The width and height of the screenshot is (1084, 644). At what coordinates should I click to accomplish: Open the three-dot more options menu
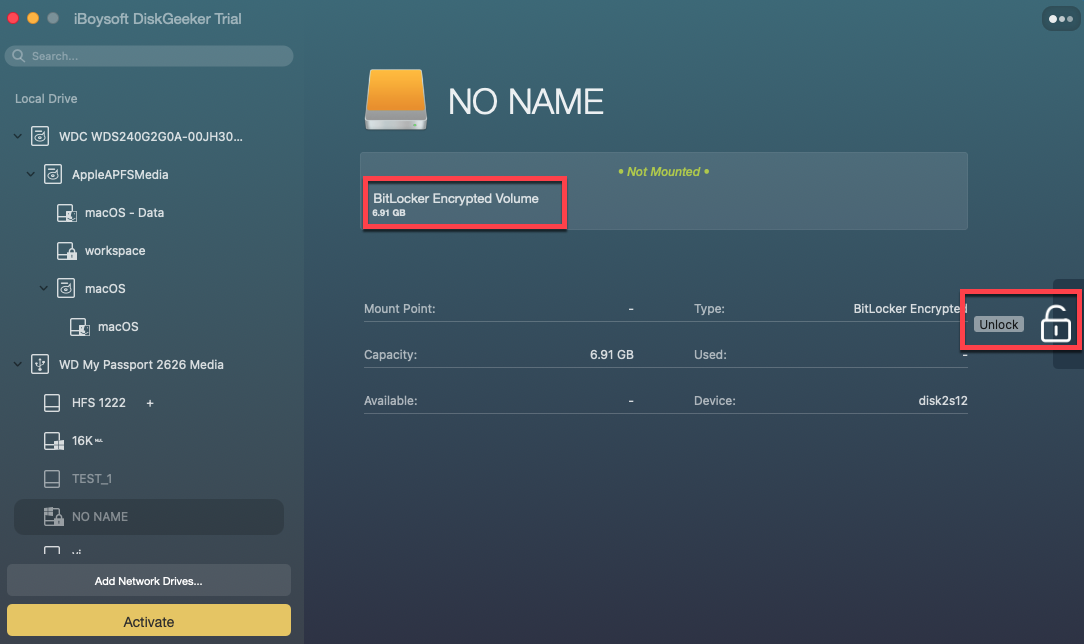point(1059,19)
